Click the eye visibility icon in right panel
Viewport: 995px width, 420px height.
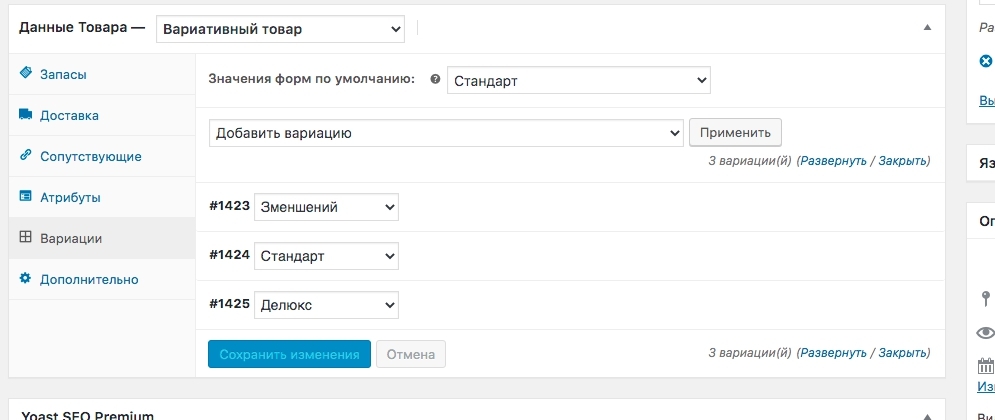(985, 333)
